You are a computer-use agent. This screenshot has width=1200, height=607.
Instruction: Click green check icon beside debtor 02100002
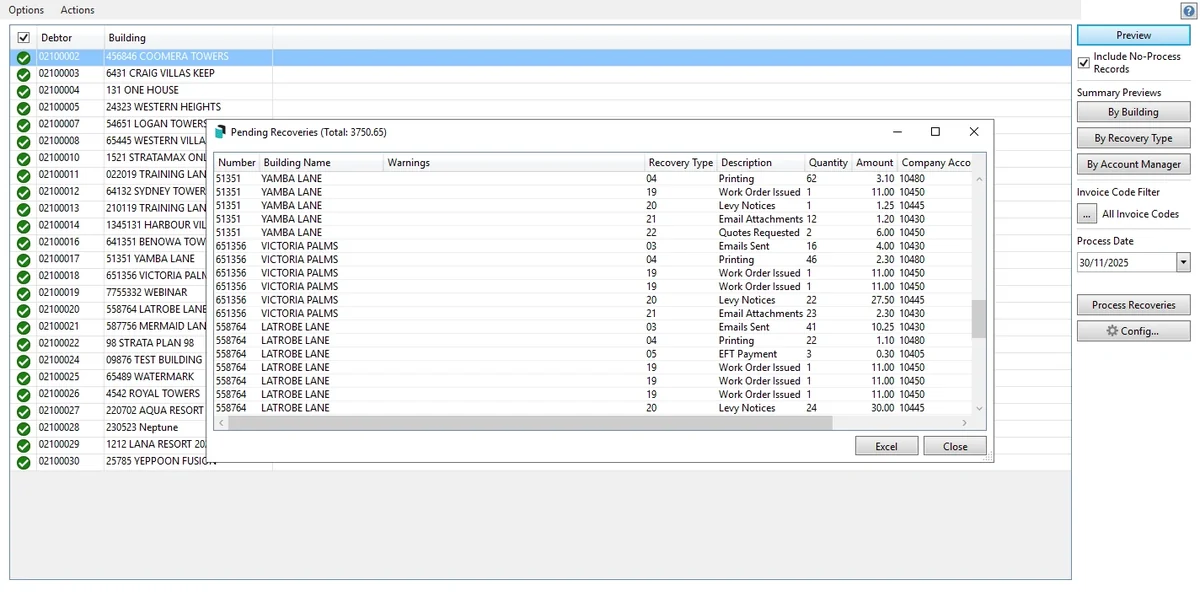(23, 57)
